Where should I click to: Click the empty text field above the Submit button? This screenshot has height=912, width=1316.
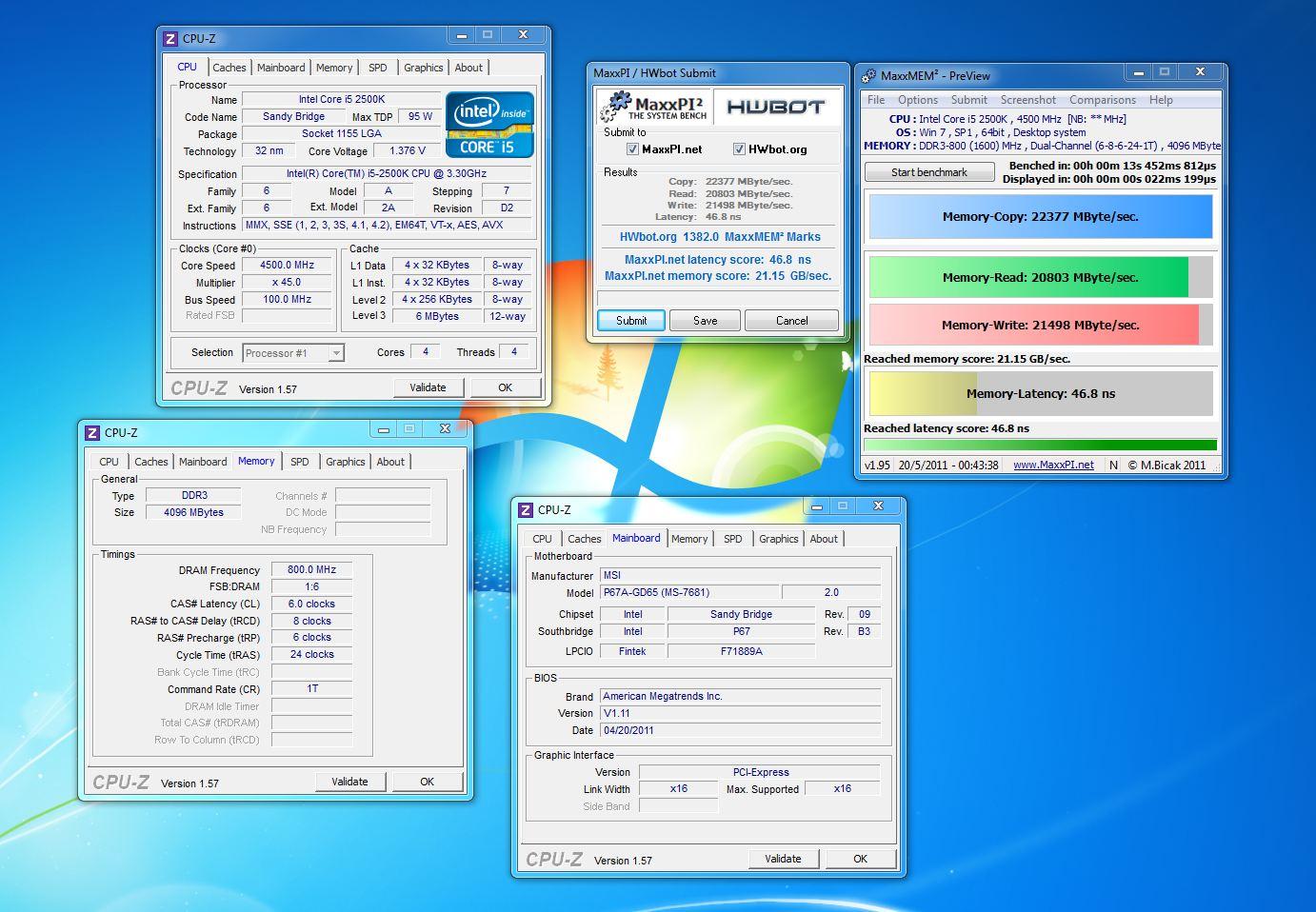718,298
